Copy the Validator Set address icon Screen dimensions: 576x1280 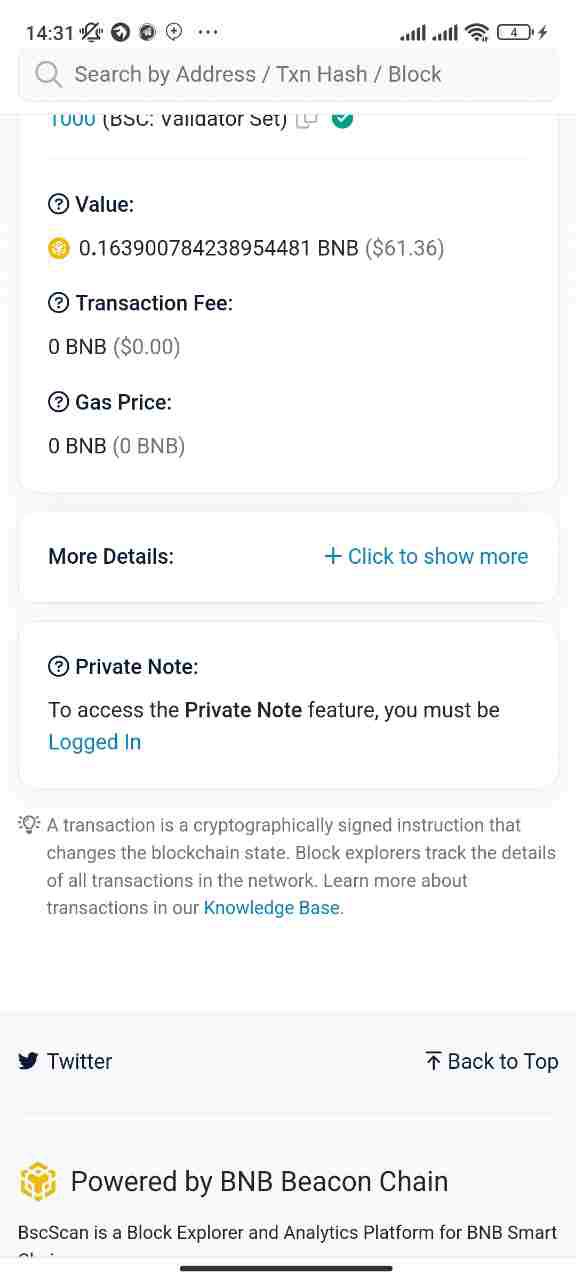[x=307, y=119]
